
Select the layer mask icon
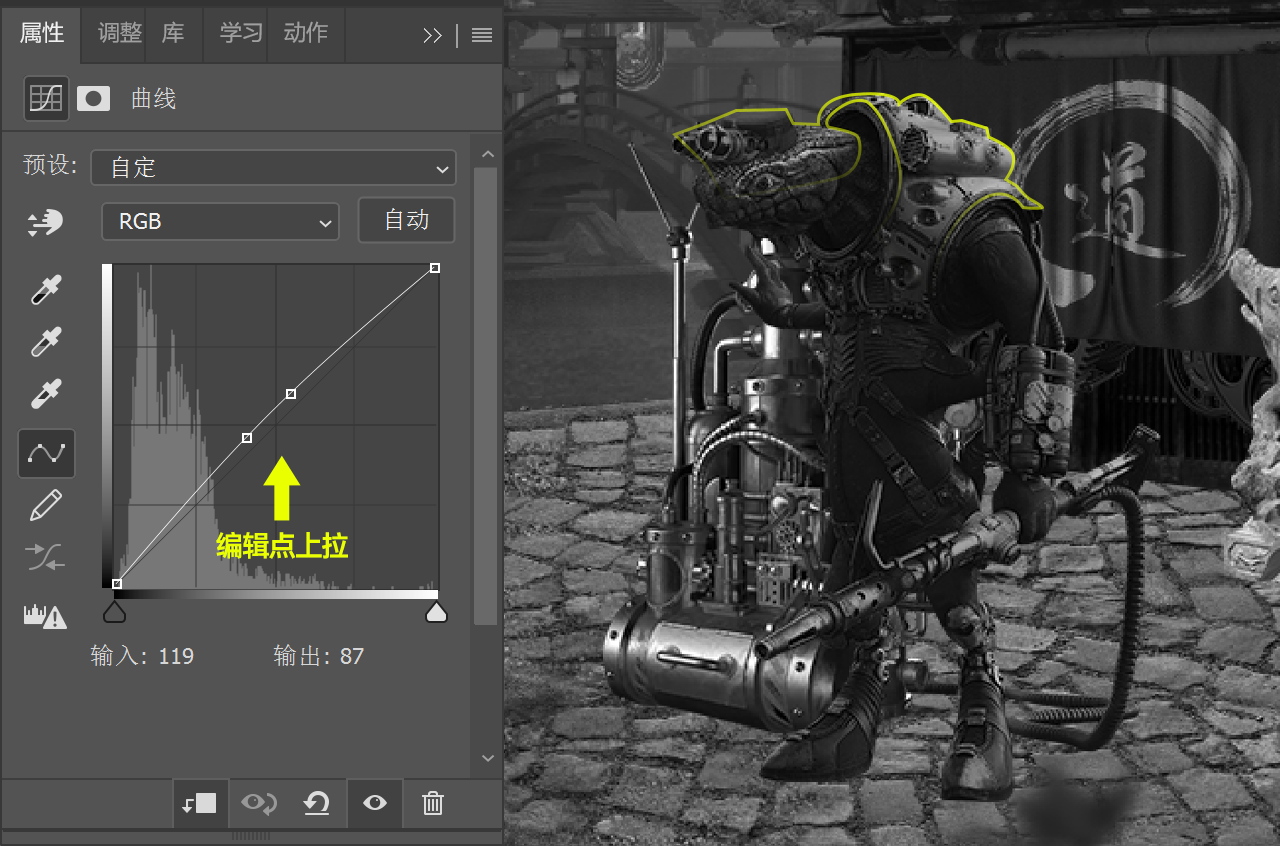(94, 98)
